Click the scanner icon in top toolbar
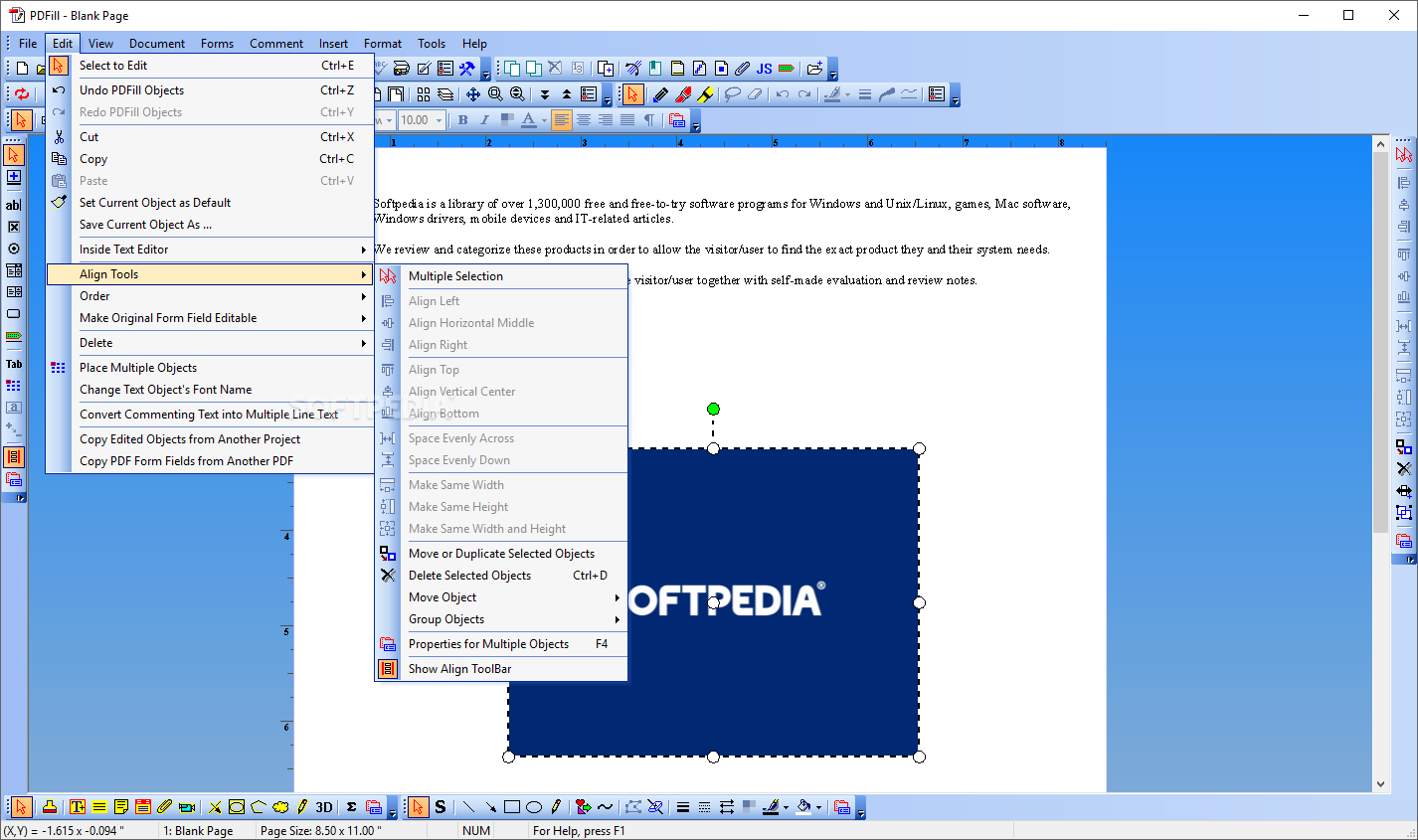Viewport: 1418px width, 840px height. (x=401, y=69)
